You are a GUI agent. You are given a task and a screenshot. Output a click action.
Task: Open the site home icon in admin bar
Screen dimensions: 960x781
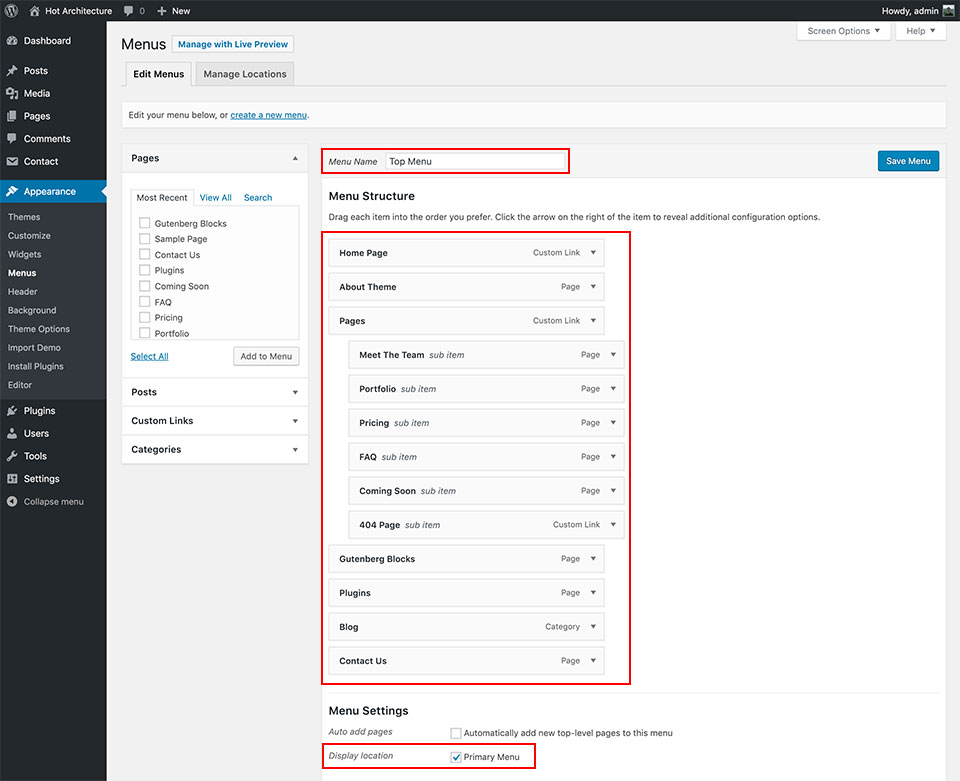34,11
